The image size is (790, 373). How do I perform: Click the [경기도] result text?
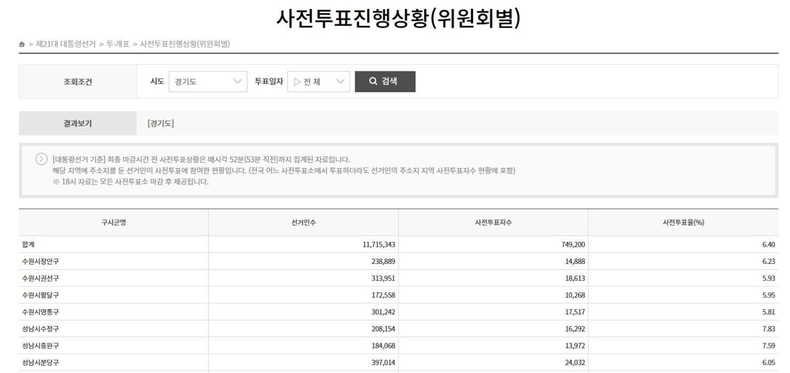point(161,123)
